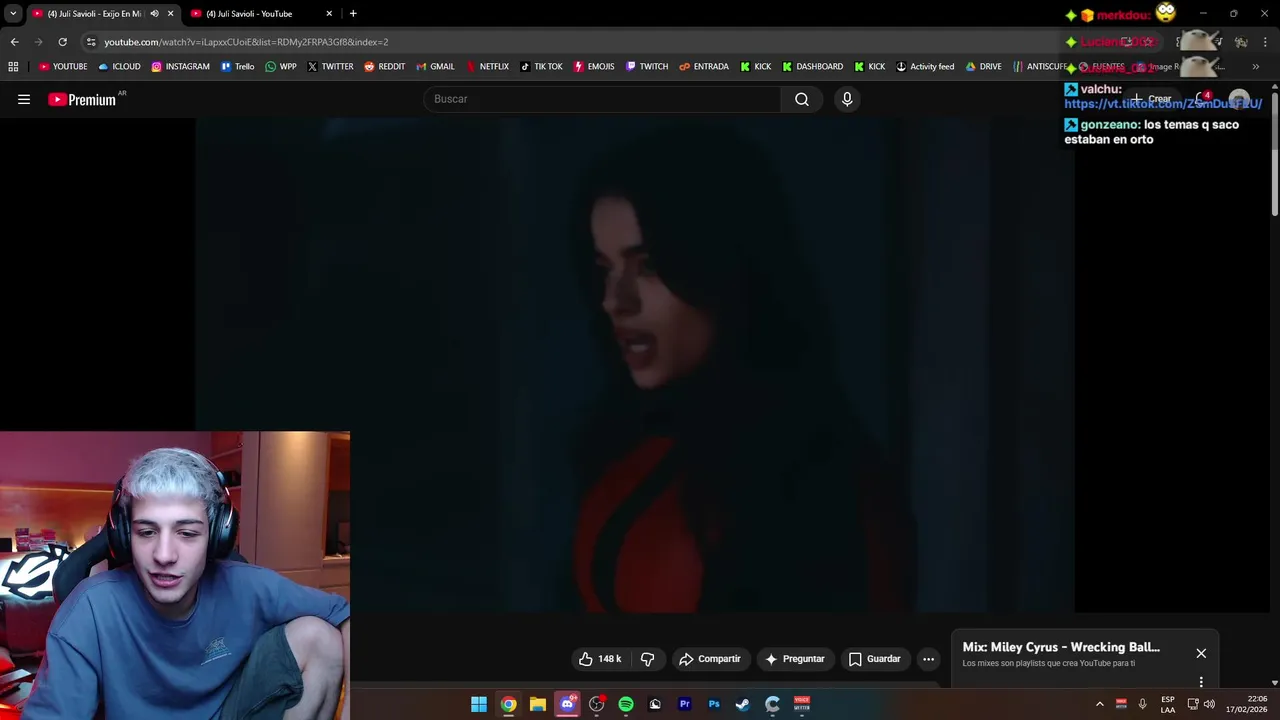1280x720 pixels.
Task: Show more bookmarks overflow chevron
Action: pyautogui.click(x=1255, y=67)
